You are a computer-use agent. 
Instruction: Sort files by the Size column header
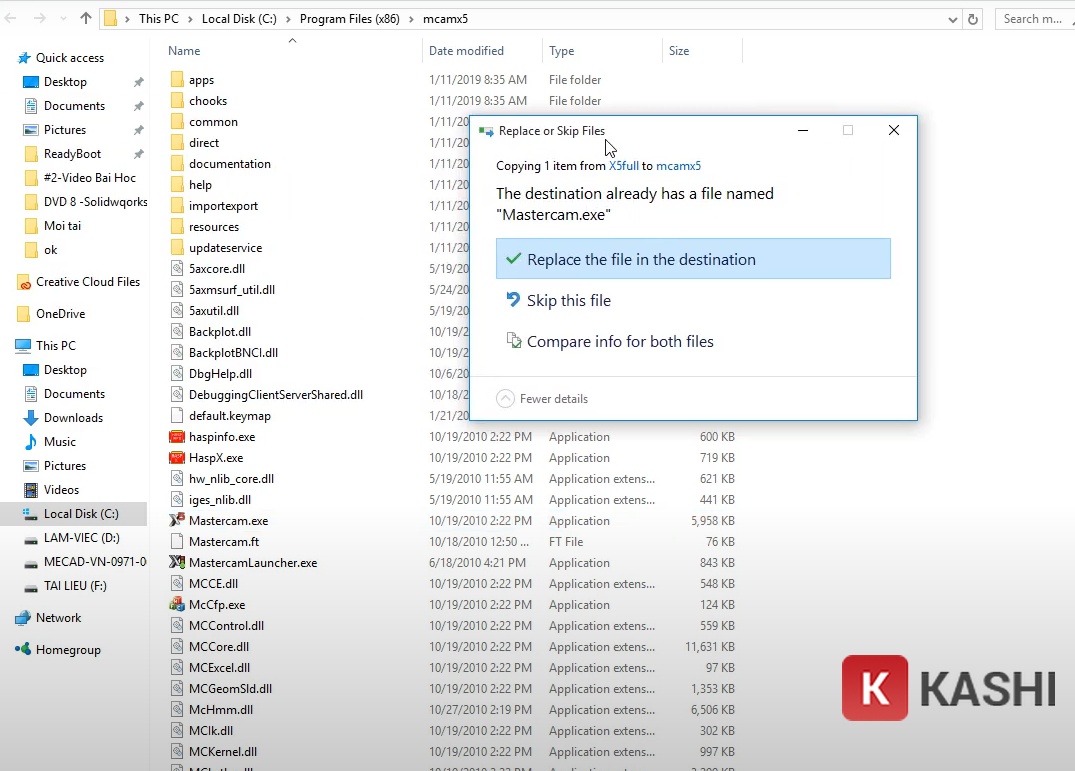tap(679, 50)
